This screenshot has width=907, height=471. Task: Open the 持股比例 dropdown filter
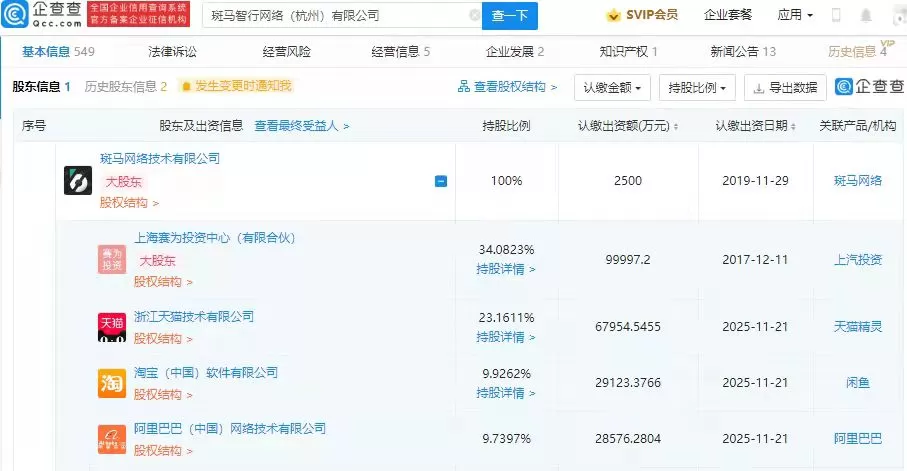tap(698, 88)
